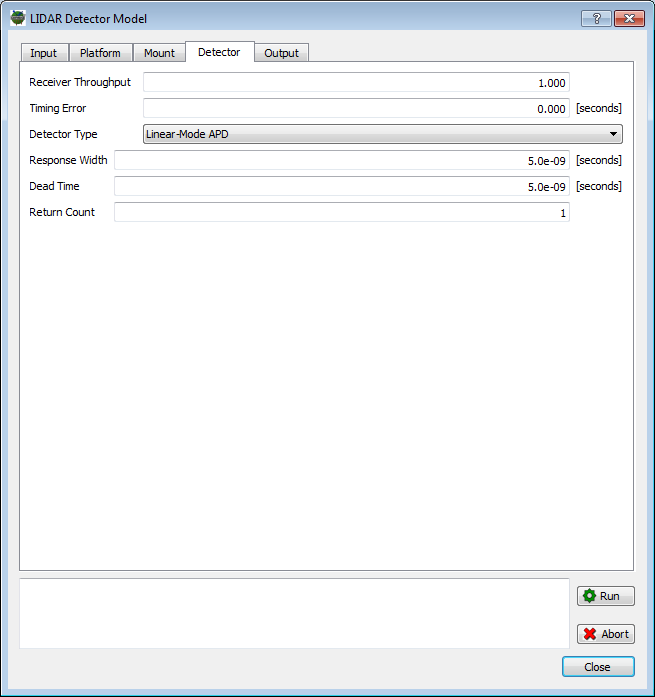Click the Receiver Throughput value field
655x697 pixels.
pyautogui.click(x=356, y=83)
